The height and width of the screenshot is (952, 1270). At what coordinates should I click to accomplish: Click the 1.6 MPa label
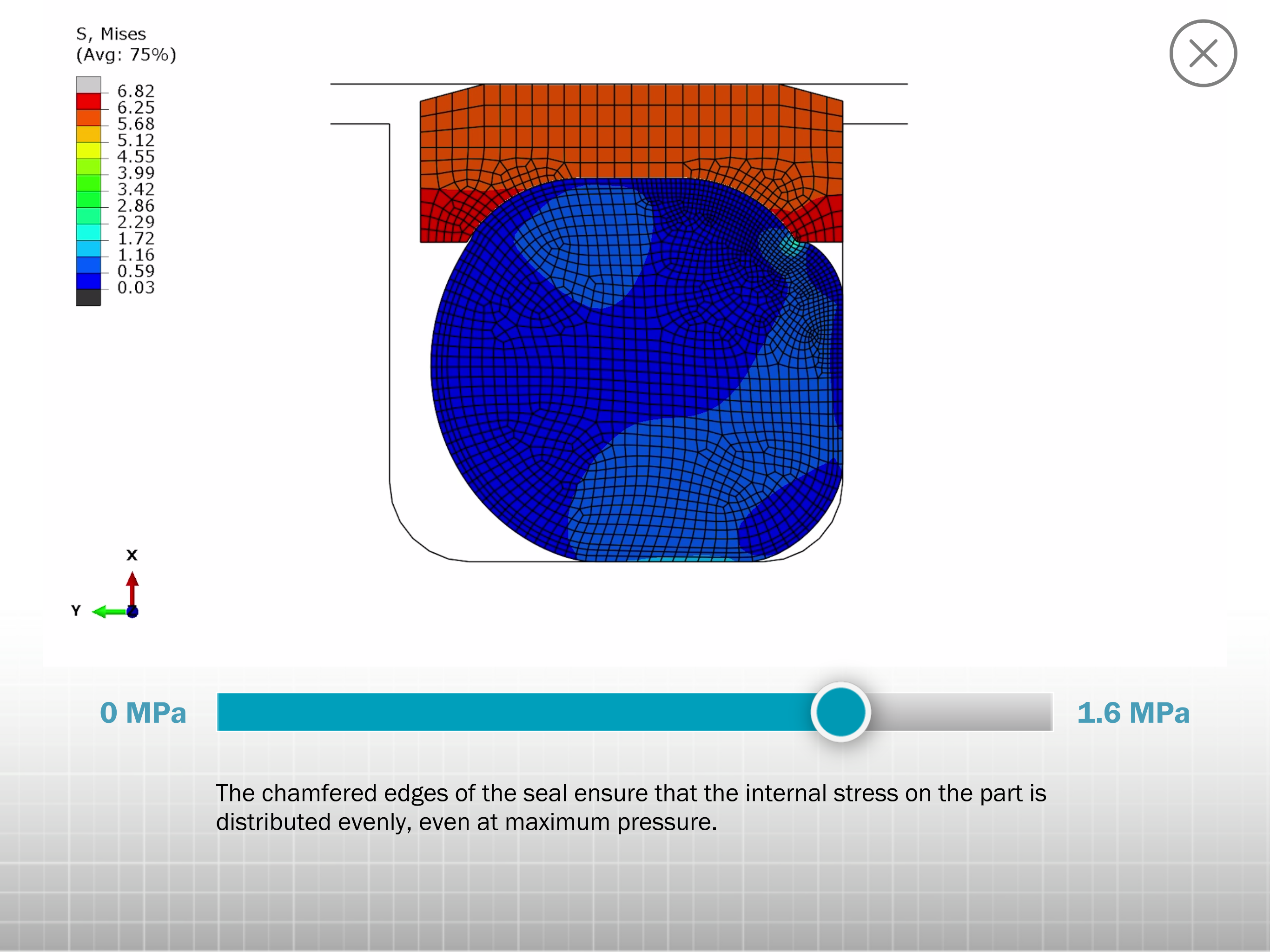click(1133, 713)
